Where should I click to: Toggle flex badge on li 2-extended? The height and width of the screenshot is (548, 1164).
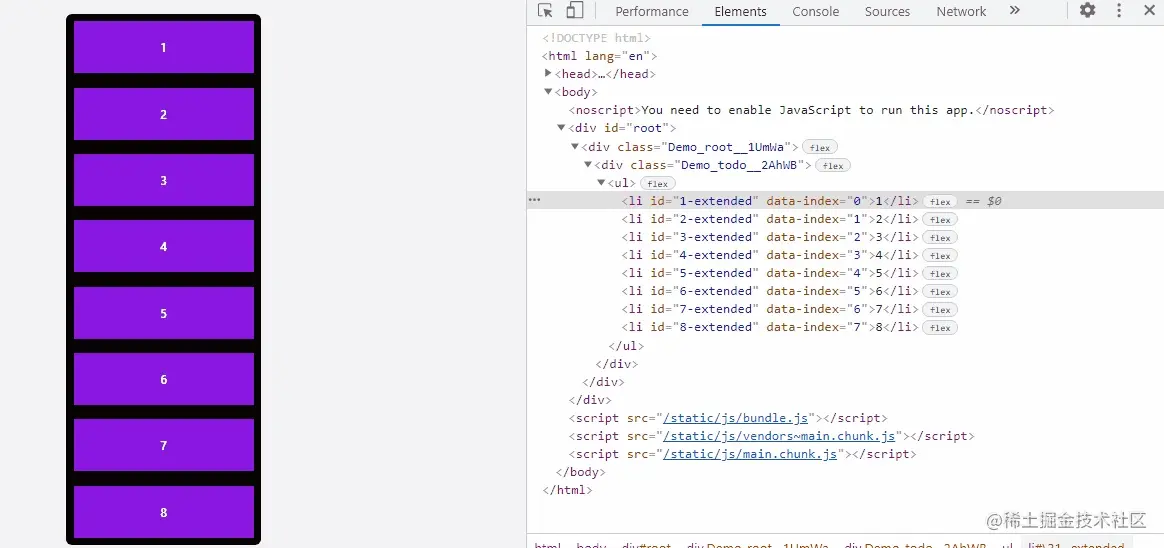tap(940, 220)
